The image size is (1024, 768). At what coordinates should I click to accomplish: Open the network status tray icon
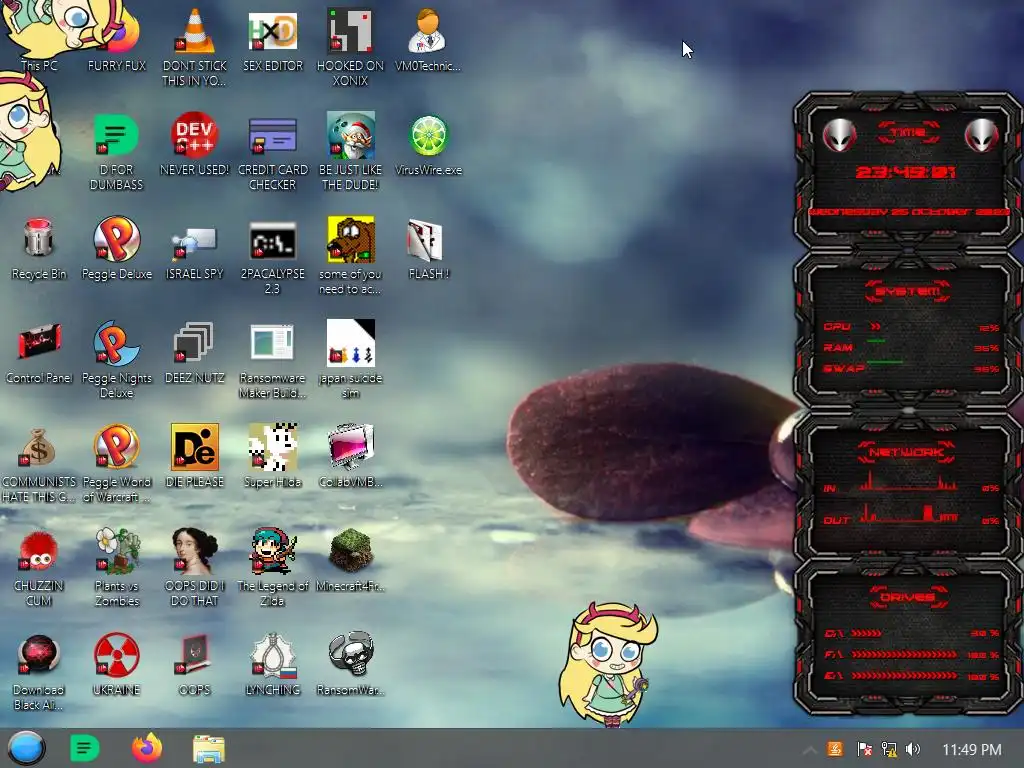[x=889, y=749]
